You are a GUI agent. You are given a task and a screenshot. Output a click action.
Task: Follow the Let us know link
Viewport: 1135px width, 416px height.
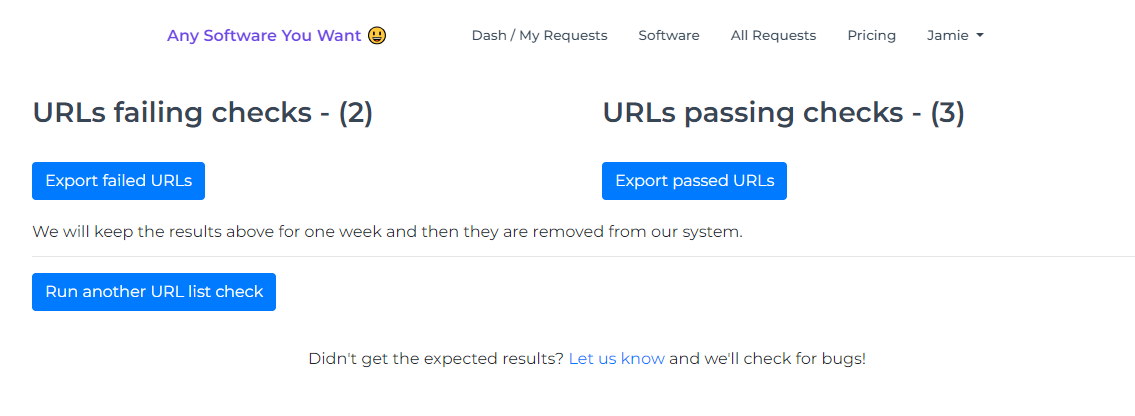(x=617, y=358)
